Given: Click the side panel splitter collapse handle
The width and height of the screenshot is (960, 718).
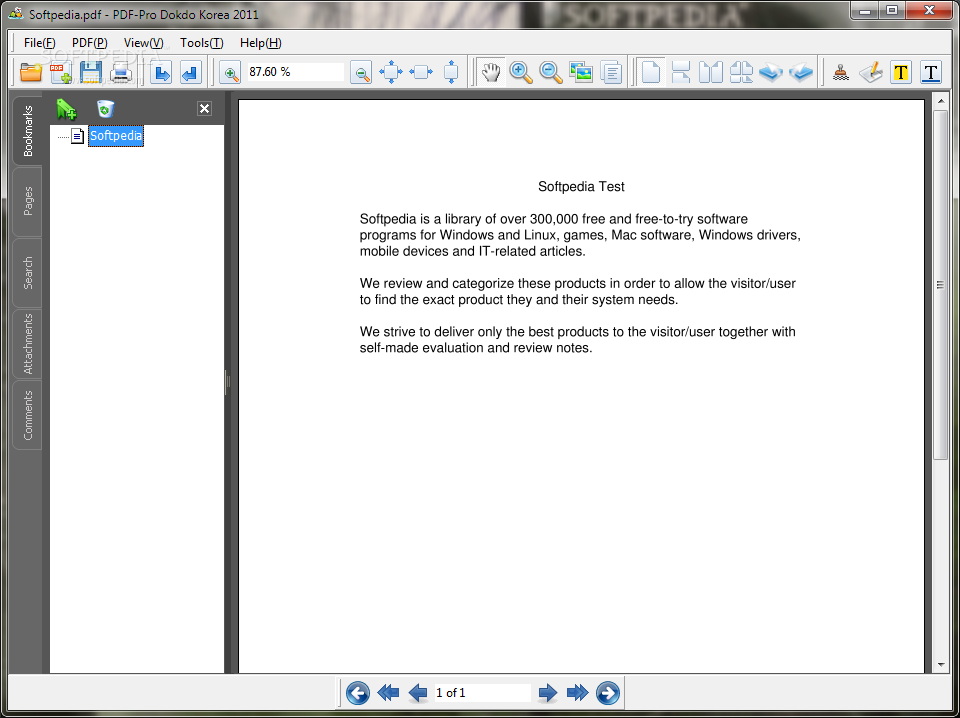Looking at the screenshot, I should click(227, 382).
